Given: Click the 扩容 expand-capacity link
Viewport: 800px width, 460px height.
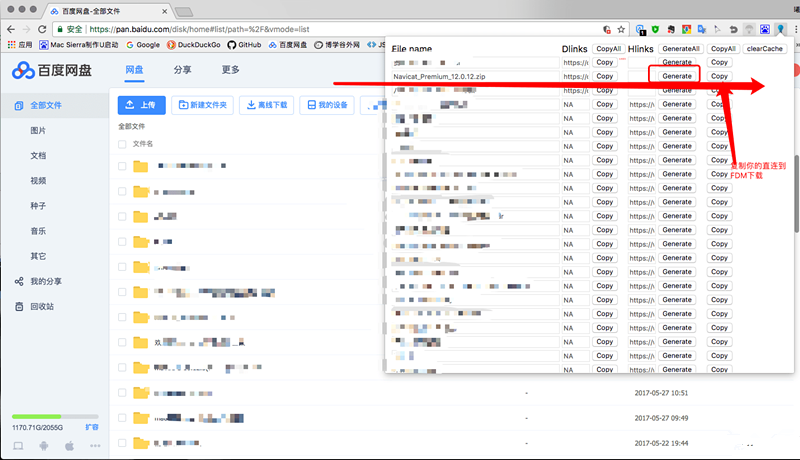Looking at the screenshot, I should [92, 427].
